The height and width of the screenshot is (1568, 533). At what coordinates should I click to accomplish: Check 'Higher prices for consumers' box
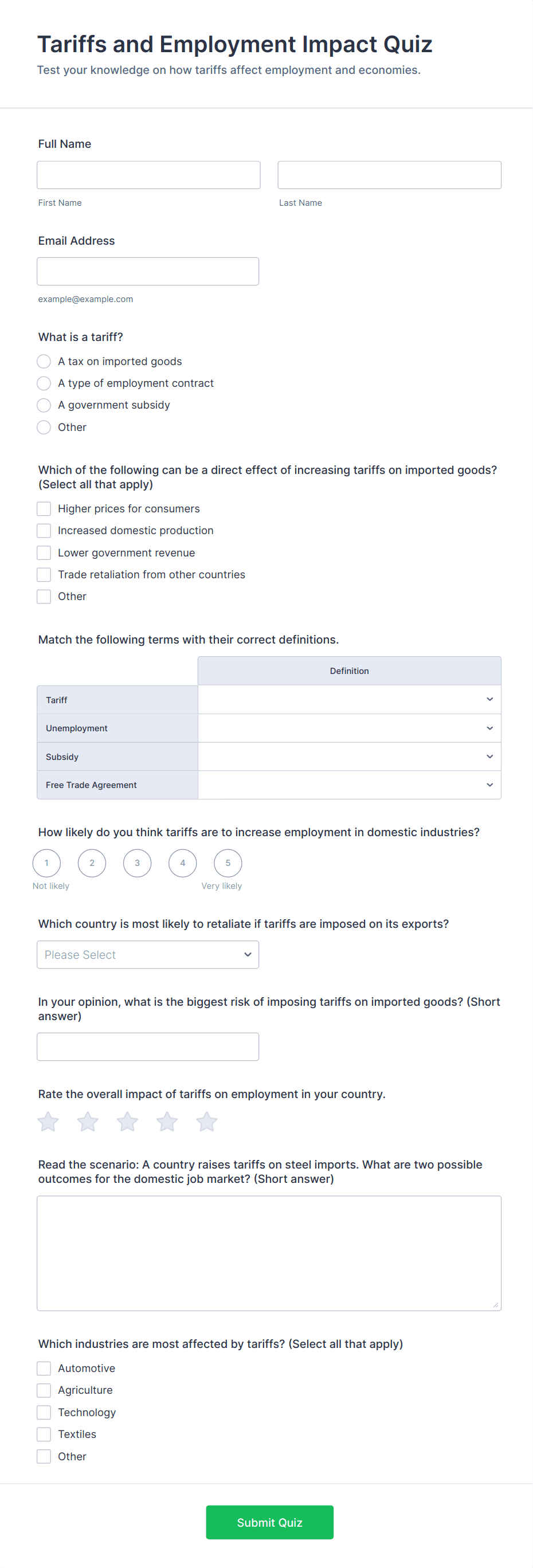(44, 509)
